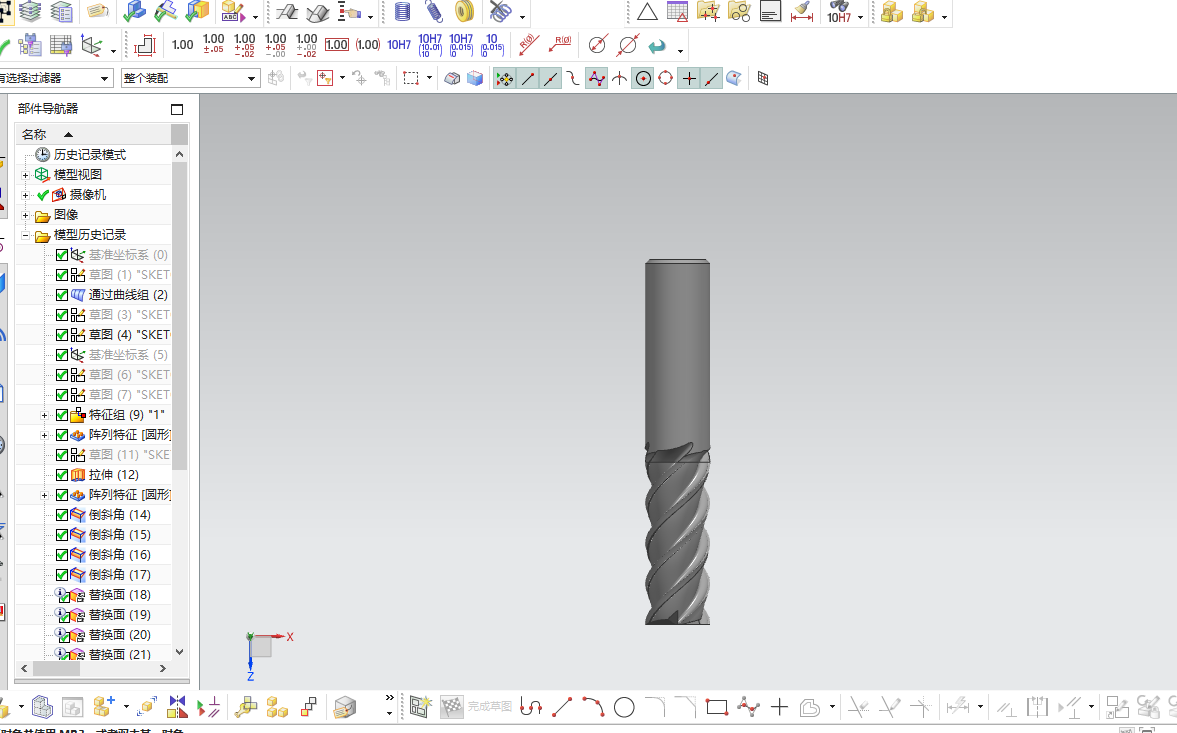Toggle the Mid Point snap option
The width and height of the screenshot is (1177, 733).
[551, 79]
